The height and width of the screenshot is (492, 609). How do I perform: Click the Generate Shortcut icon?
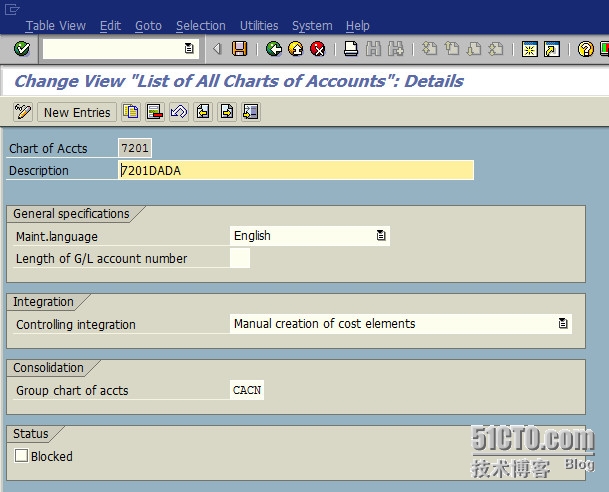pyautogui.click(x=552, y=49)
